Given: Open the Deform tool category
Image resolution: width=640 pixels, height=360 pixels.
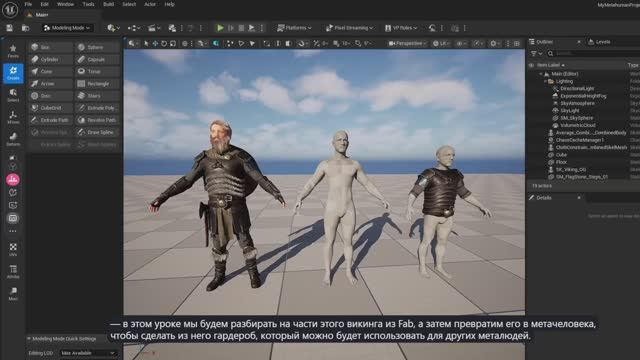Looking at the screenshot, I should (13, 139).
